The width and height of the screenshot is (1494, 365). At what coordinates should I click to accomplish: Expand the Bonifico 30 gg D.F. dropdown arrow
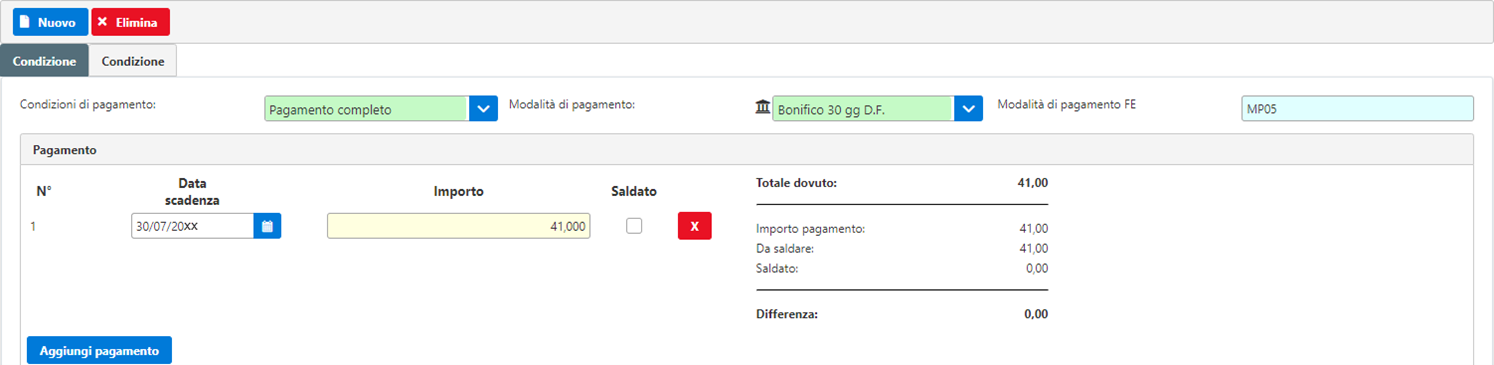[x=968, y=108]
